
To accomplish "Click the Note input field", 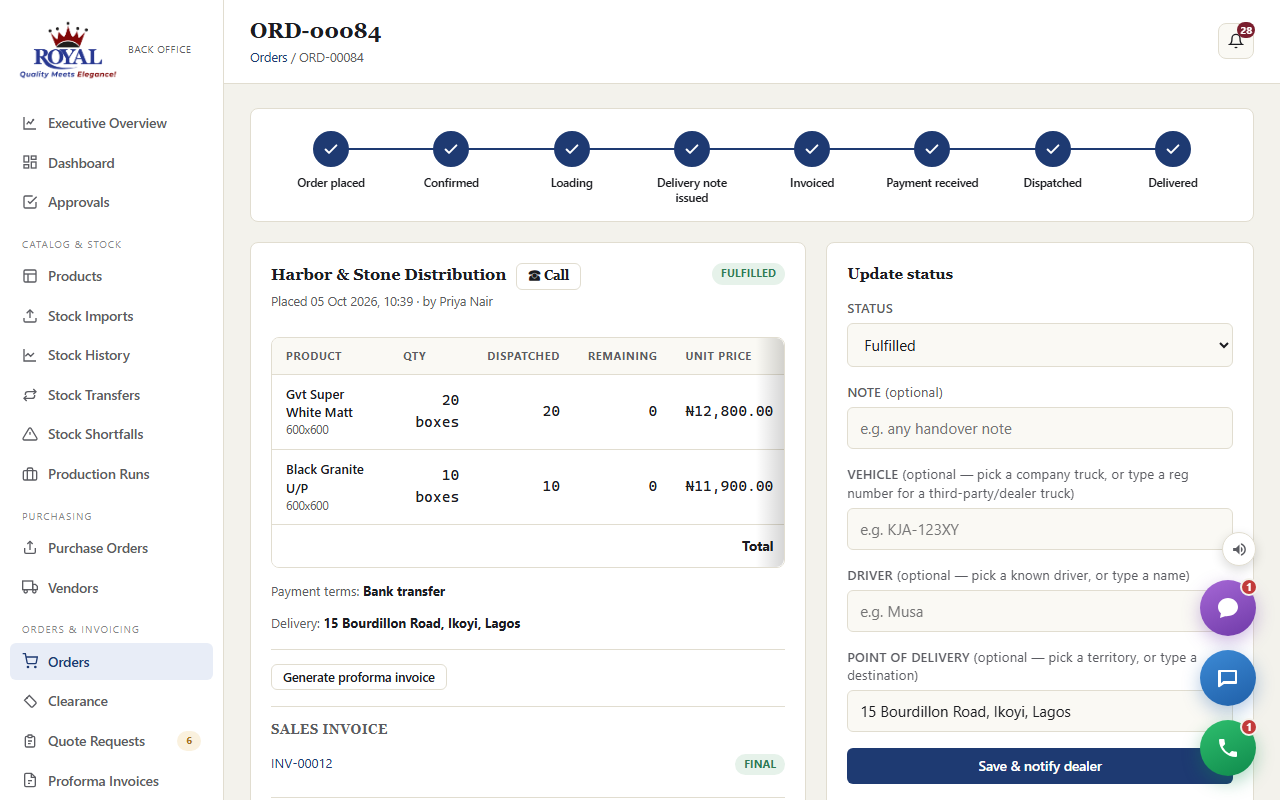I will pos(1040,428).
